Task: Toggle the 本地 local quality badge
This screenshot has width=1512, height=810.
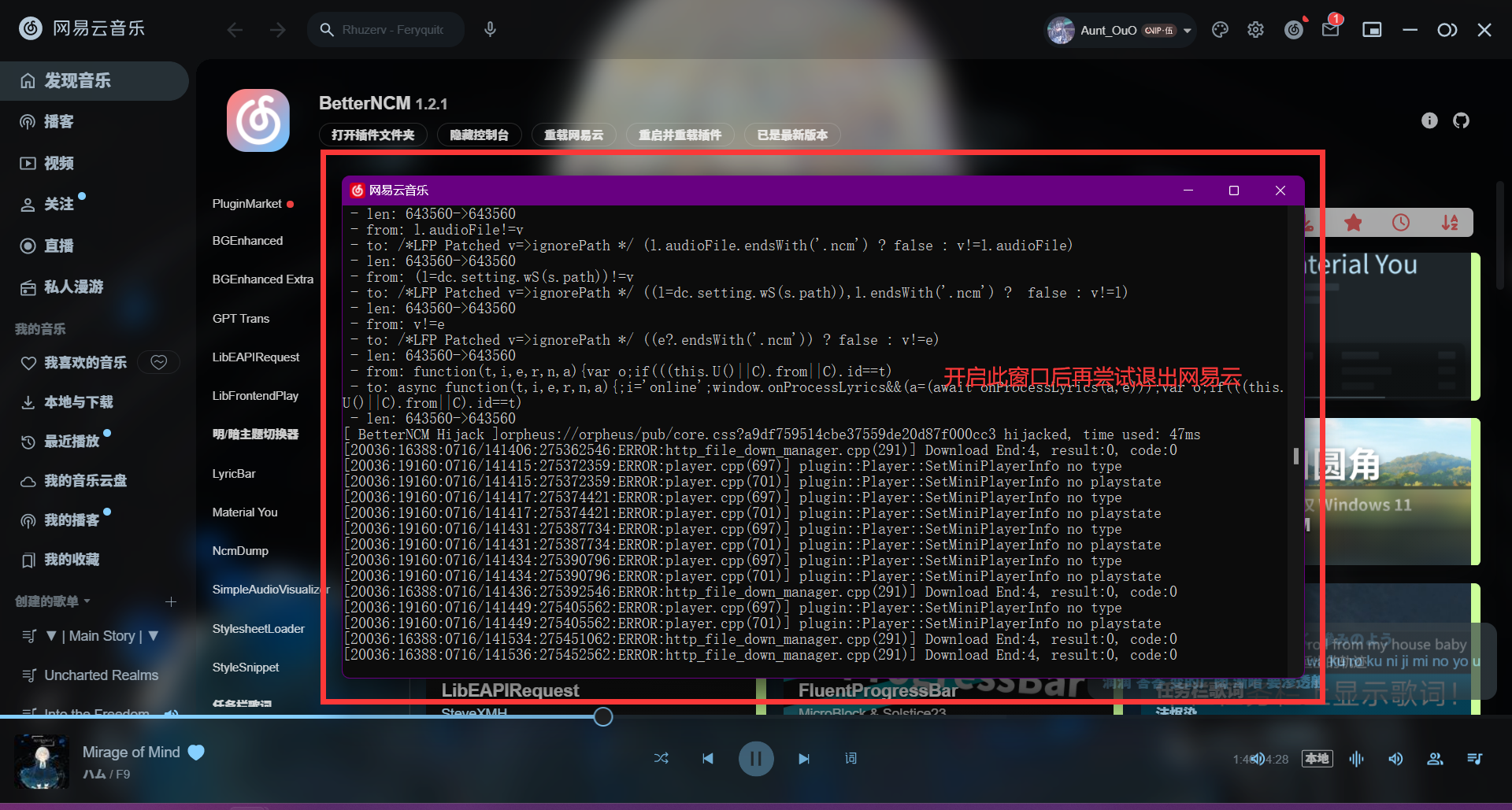Action: [x=1317, y=759]
